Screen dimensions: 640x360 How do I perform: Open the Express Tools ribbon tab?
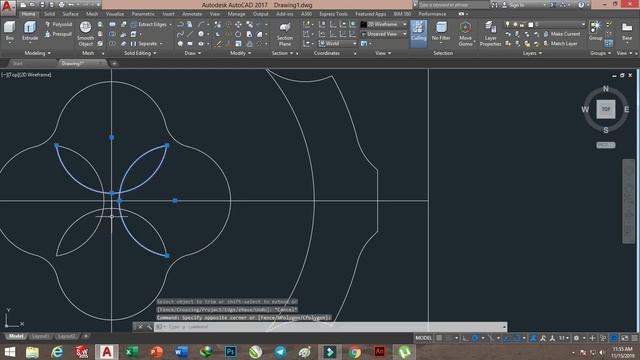click(x=333, y=14)
